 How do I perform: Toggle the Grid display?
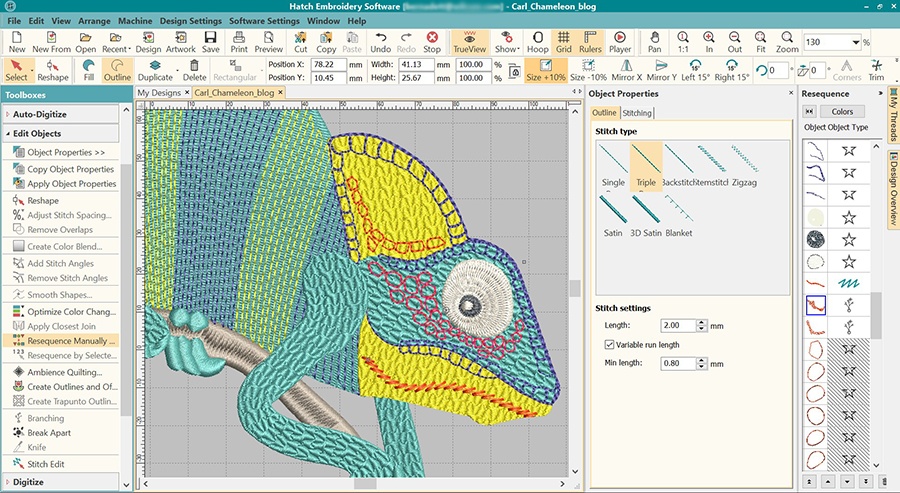564,41
